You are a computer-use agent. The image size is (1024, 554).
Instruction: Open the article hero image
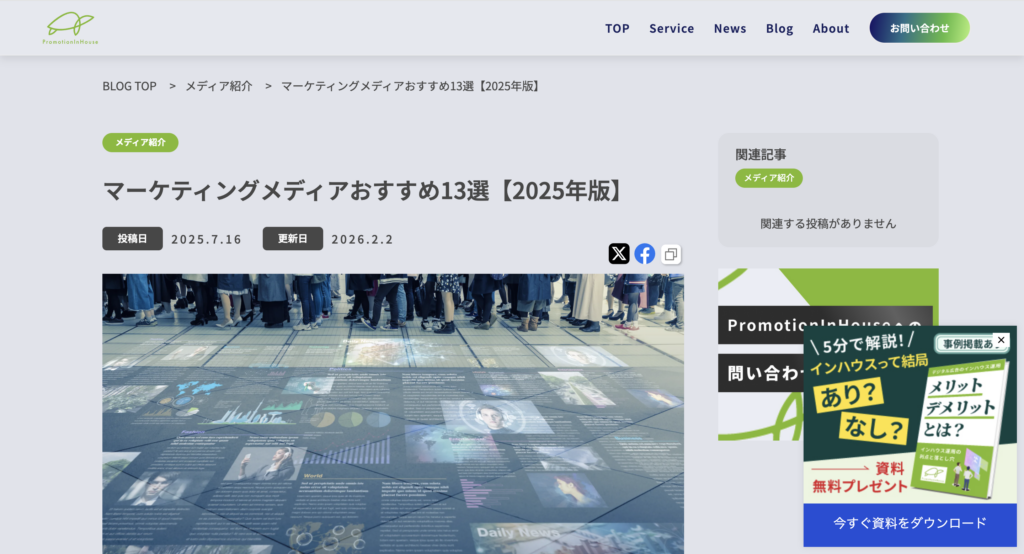393,414
